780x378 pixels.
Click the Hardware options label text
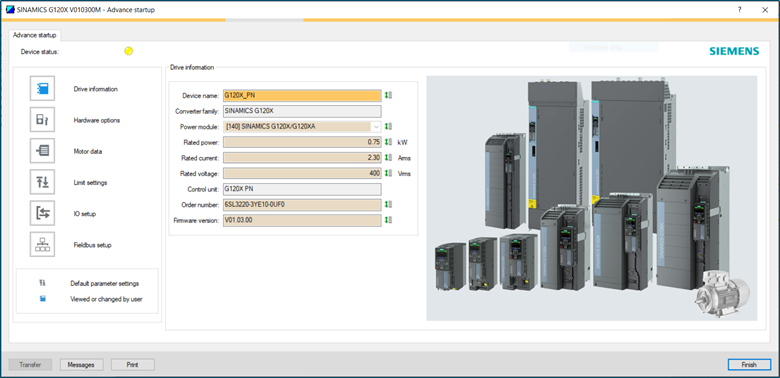[x=97, y=120]
